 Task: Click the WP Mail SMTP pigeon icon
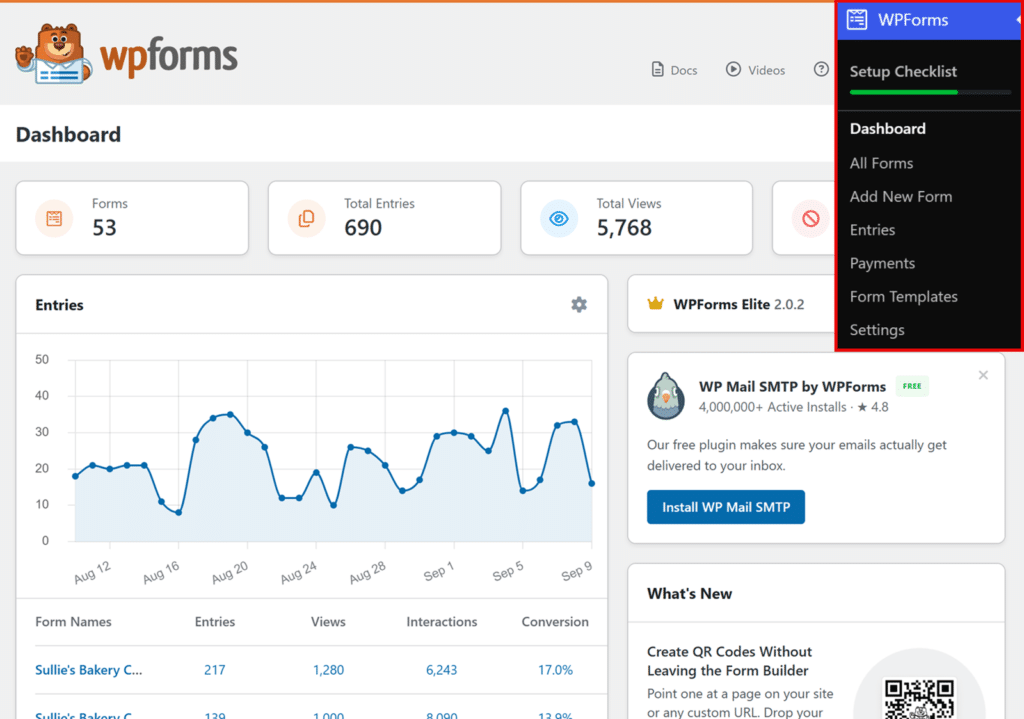665,396
